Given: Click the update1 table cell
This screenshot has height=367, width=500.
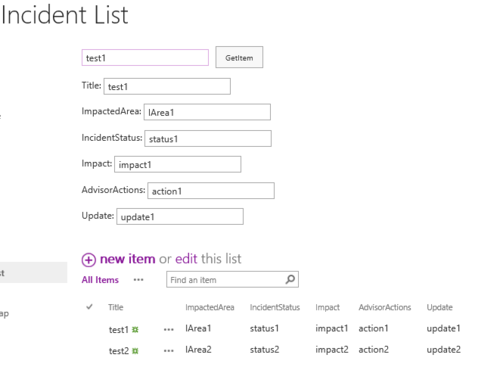Looking at the screenshot, I should coord(443,329).
